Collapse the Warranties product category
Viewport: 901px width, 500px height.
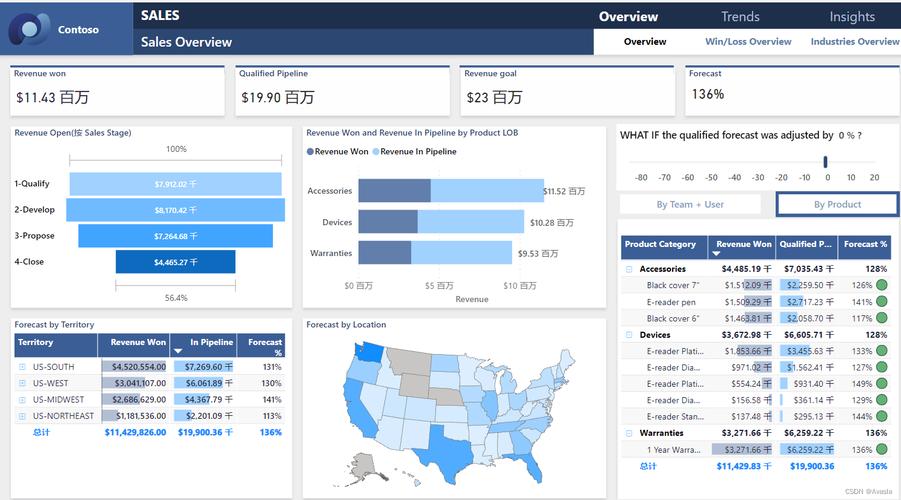click(629, 433)
